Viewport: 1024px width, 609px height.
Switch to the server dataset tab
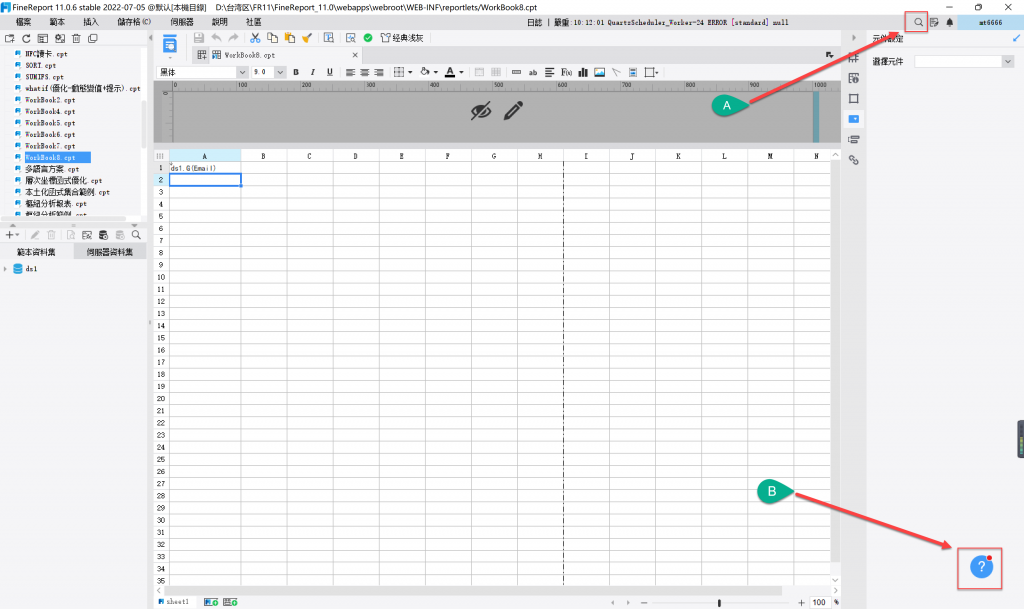click(110, 252)
